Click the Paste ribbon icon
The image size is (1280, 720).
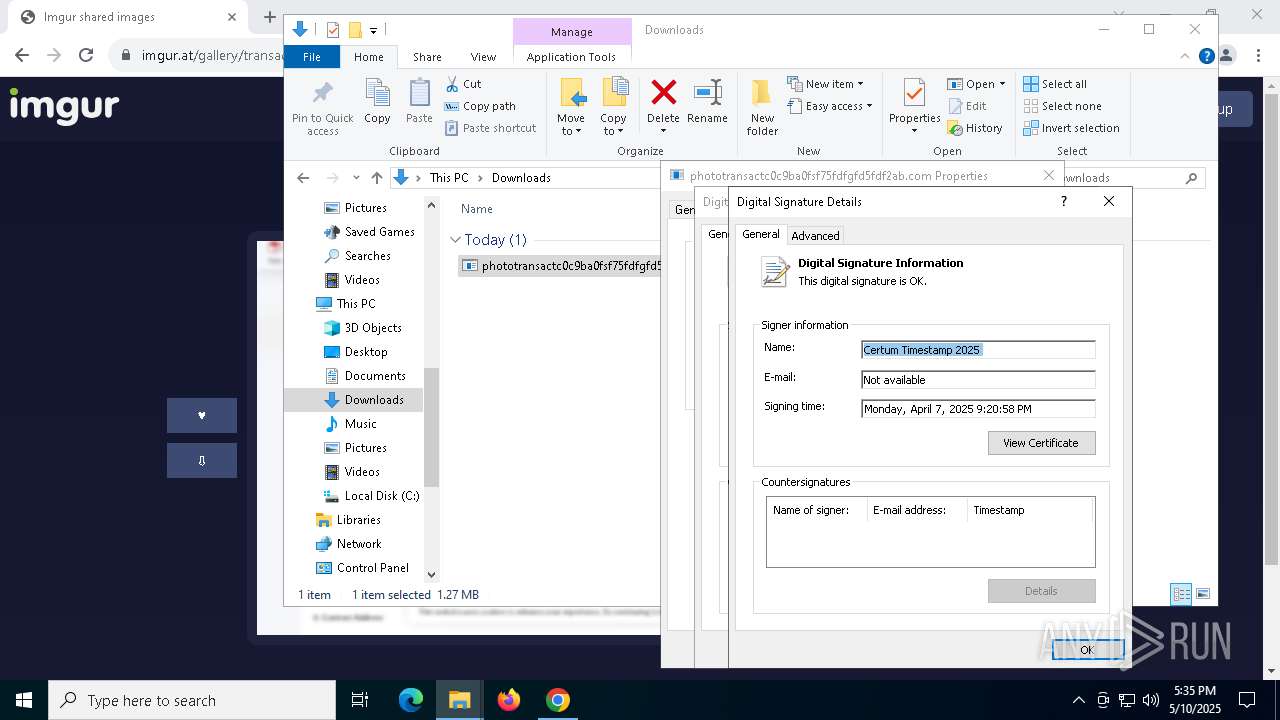[419, 102]
